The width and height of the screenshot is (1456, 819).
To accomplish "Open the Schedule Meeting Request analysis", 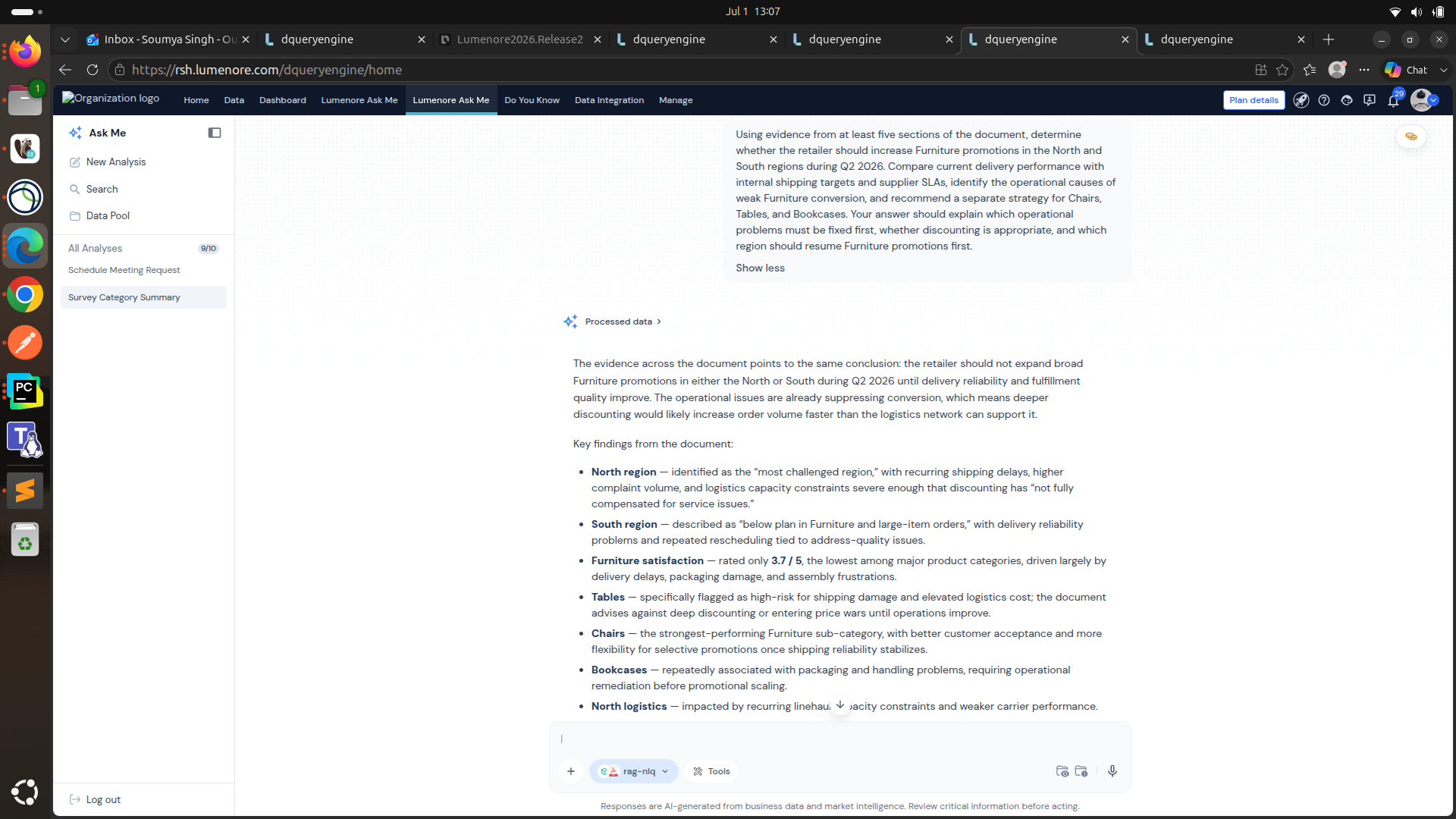I will (124, 270).
